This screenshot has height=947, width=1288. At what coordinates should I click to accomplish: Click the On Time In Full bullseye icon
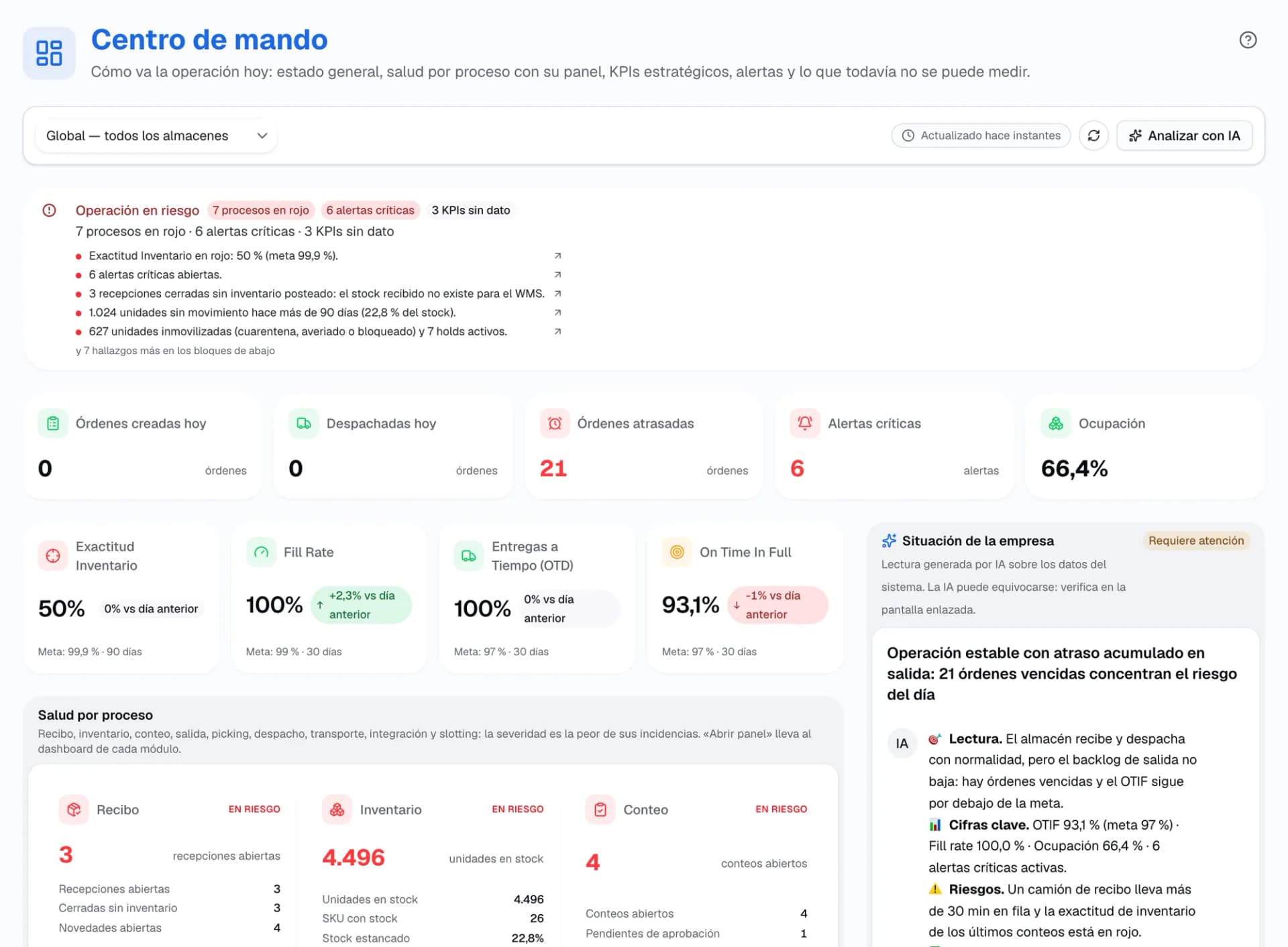pyautogui.click(x=677, y=552)
